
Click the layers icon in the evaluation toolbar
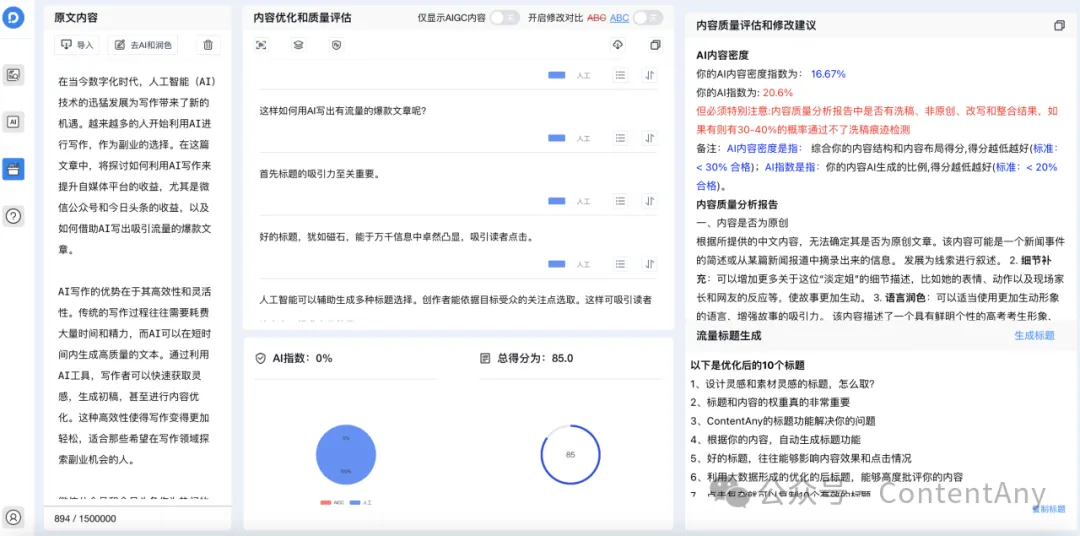pyautogui.click(x=298, y=45)
